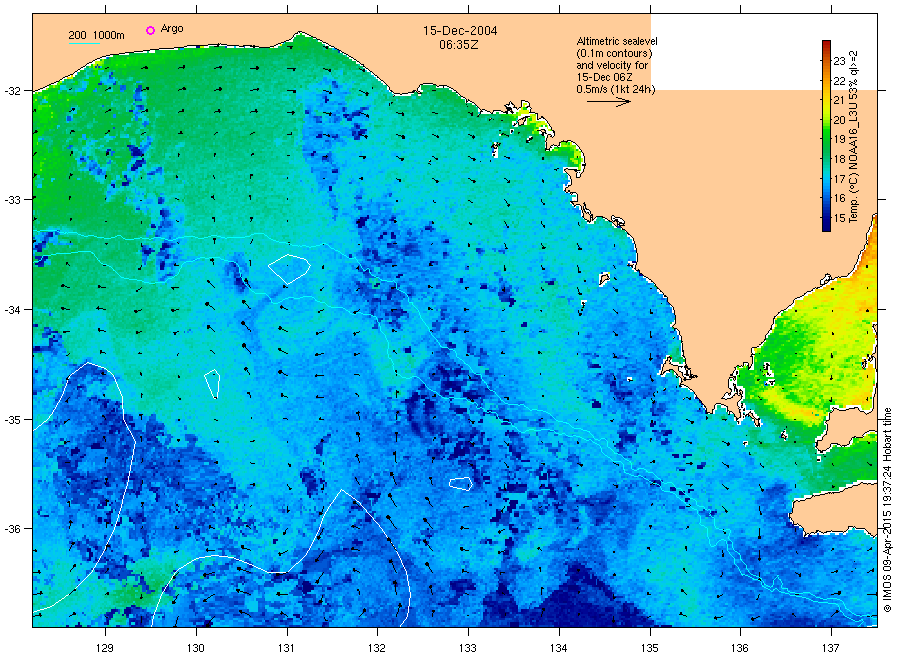Click longitude axis label 132
The width and height of the screenshot is (900, 660).
coord(377,649)
